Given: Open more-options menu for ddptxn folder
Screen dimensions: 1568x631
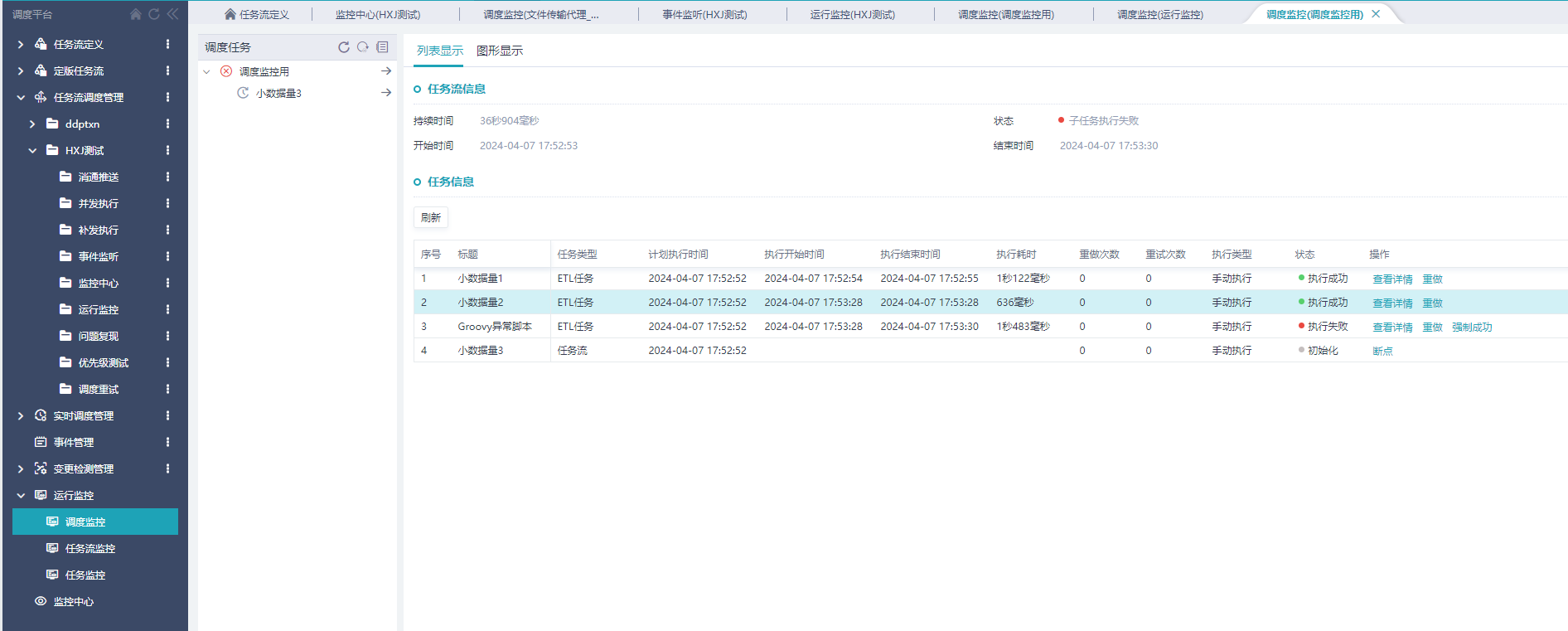Looking at the screenshot, I should point(167,124).
